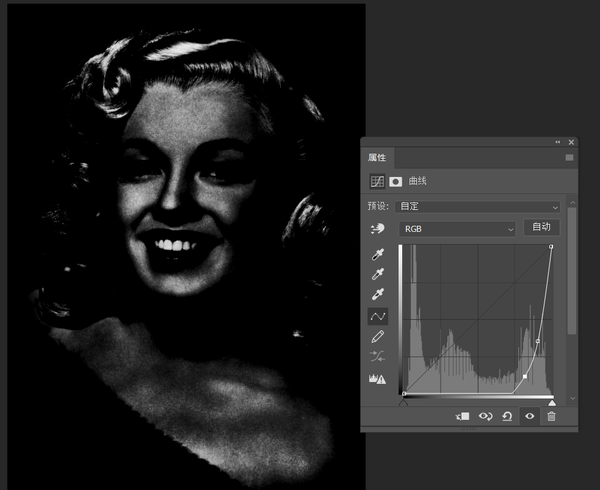Click the black point input slider triangle
Screen dimensions: 600x490
coord(404,402)
